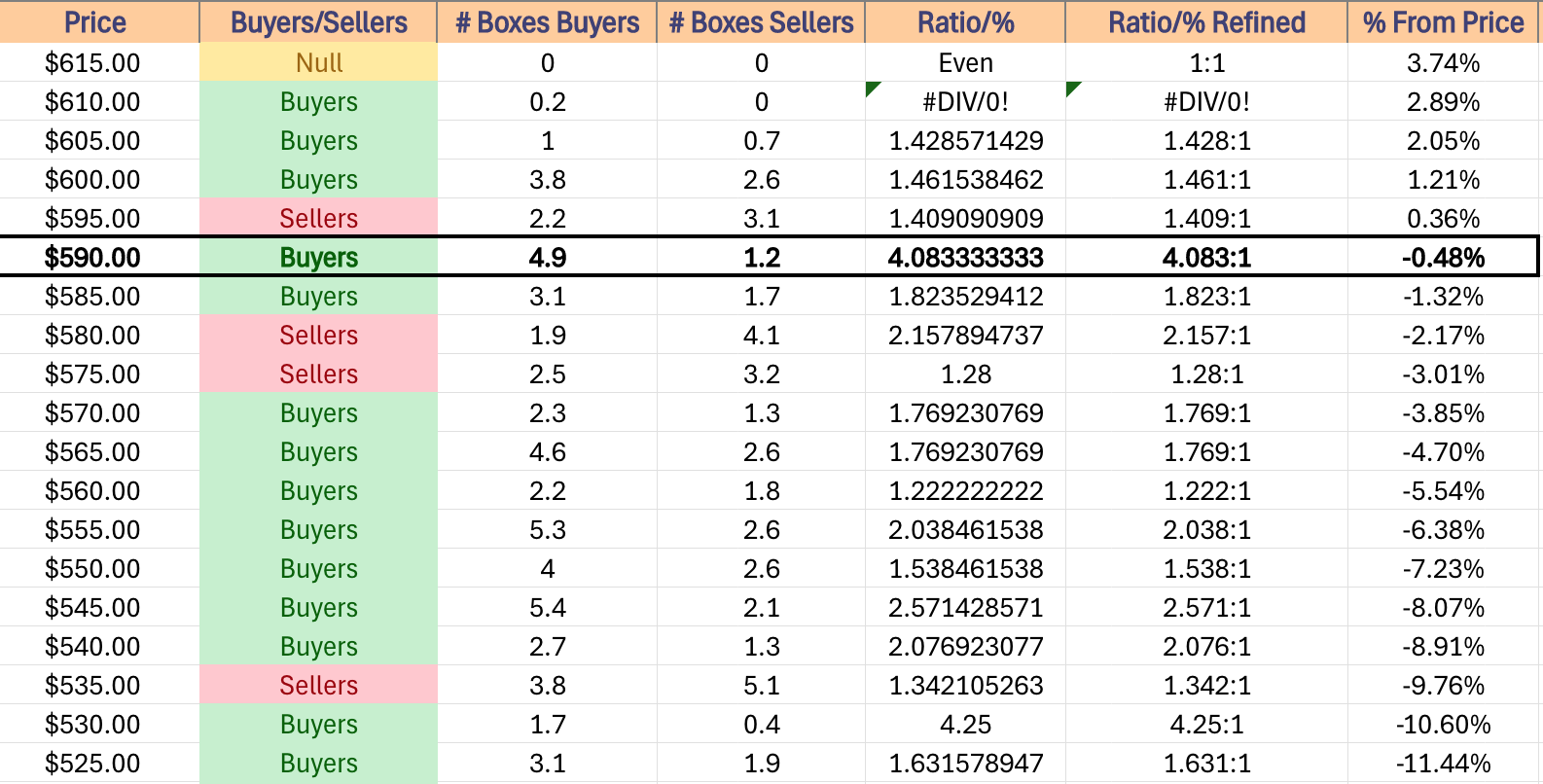Click the $540.00 price cell
This screenshot has height=784, width=1543.
99,646
